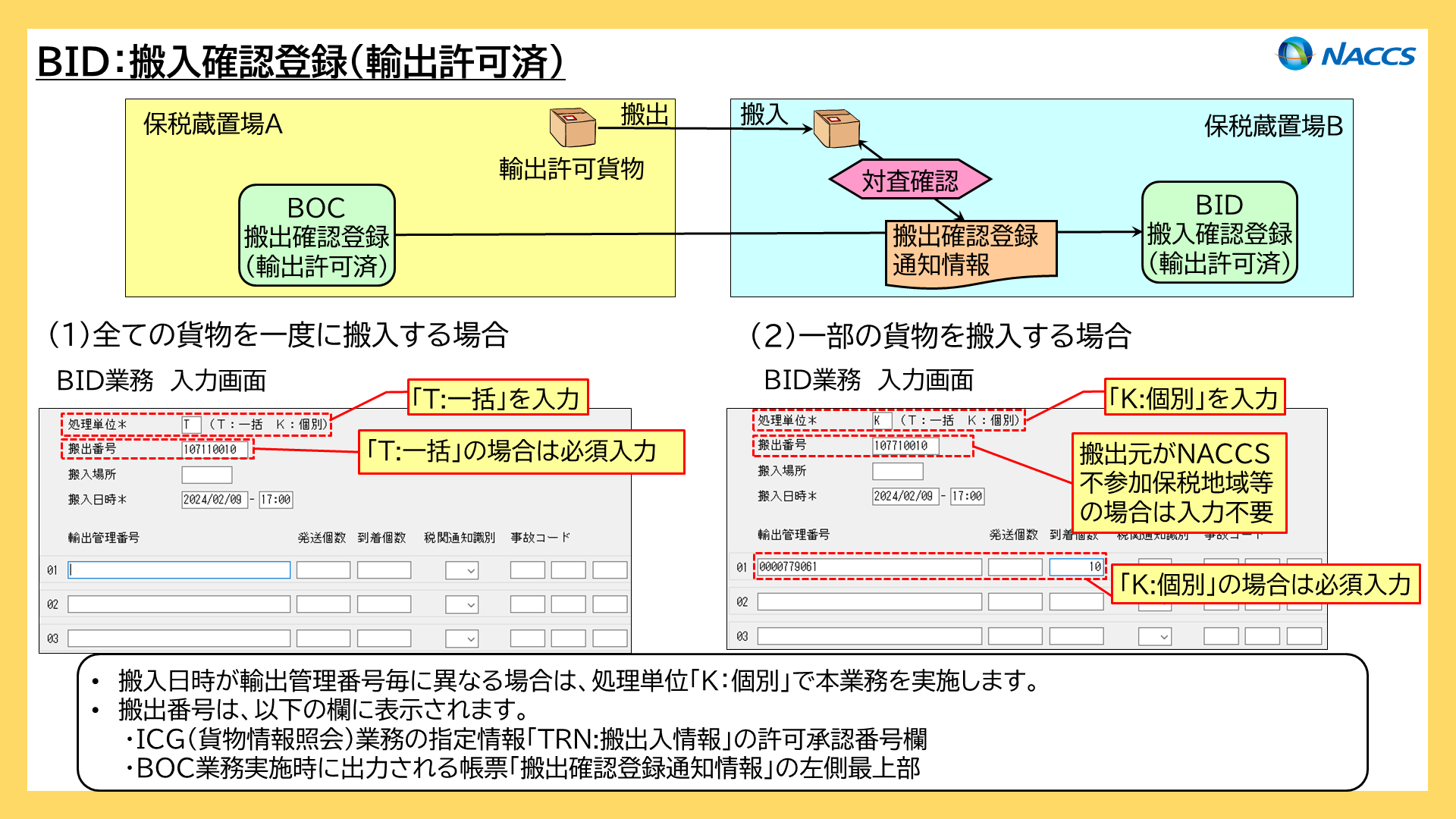Image resolution: width=1456 pixels, height=819 pixels.
Task: Click the row 02 輸出管理番号 field in panel (1)
Action: (x=179, y=604)
